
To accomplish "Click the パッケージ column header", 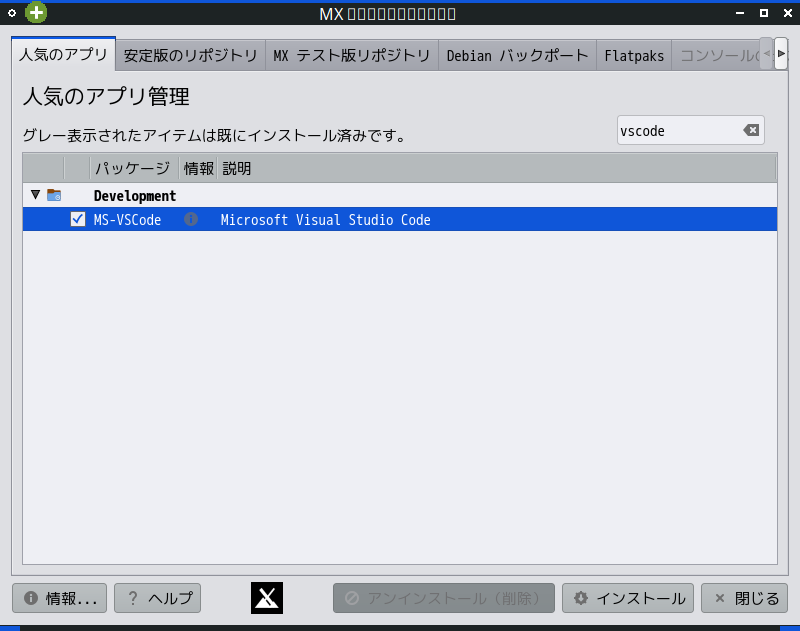I will click(133, 168).
